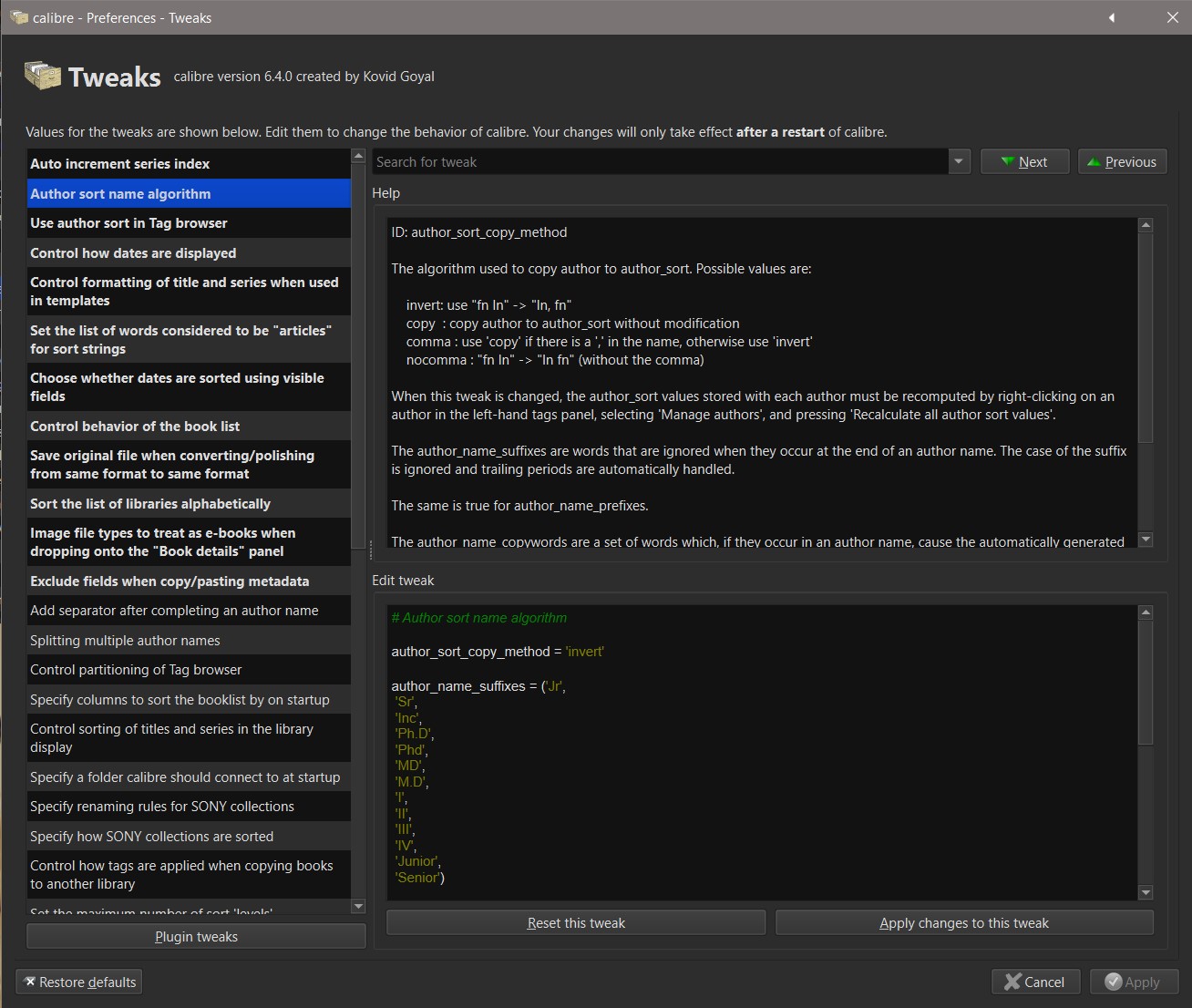Select Add separator after completing an author name
Image resolution: width=1192 pixels, height=1008 pixels.
pyautogui.click(x=189, y=611)
